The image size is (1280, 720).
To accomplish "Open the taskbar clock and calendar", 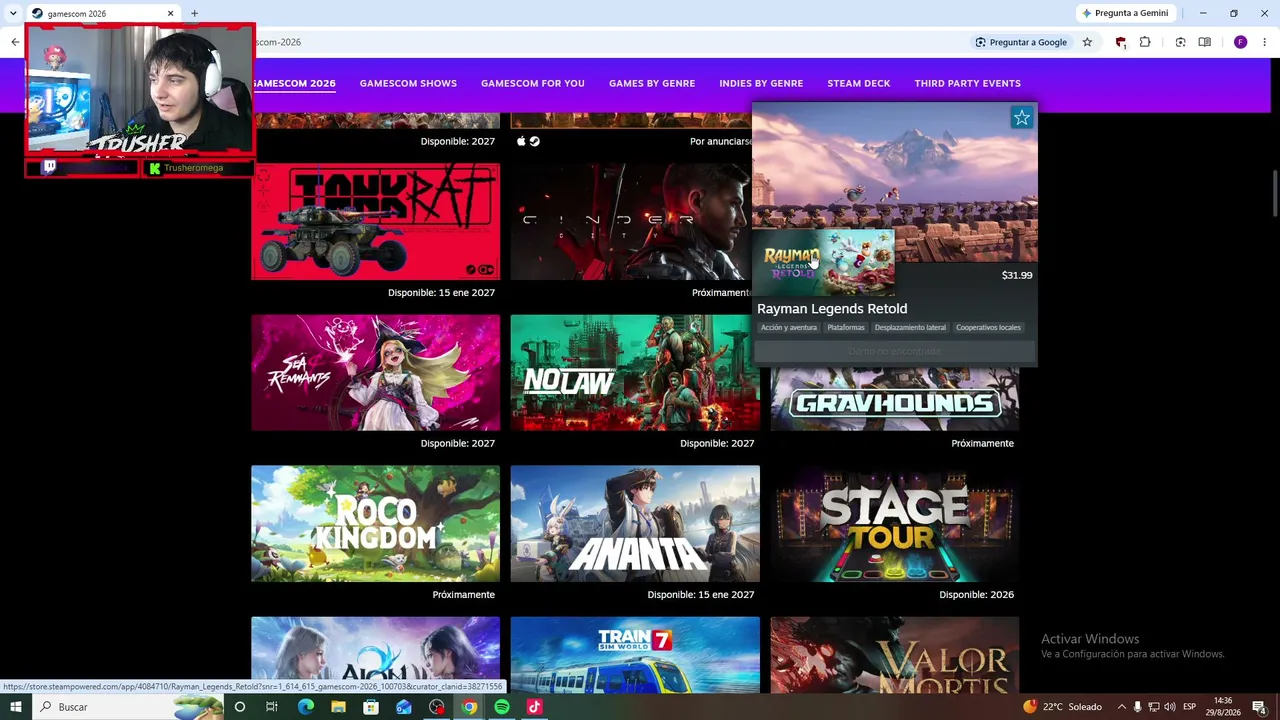I will pos(1222,707).
